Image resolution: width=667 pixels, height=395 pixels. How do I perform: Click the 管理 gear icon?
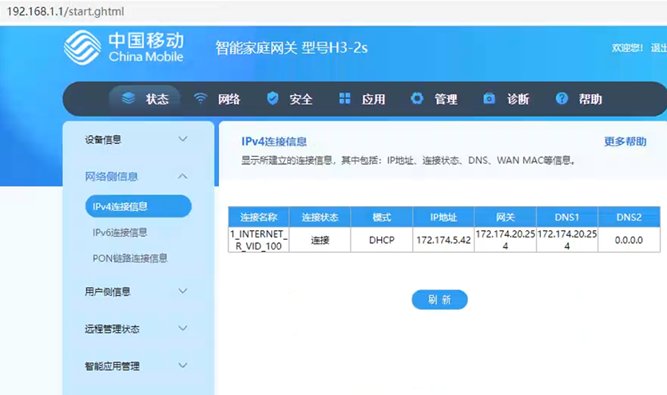tap(417, 98)
